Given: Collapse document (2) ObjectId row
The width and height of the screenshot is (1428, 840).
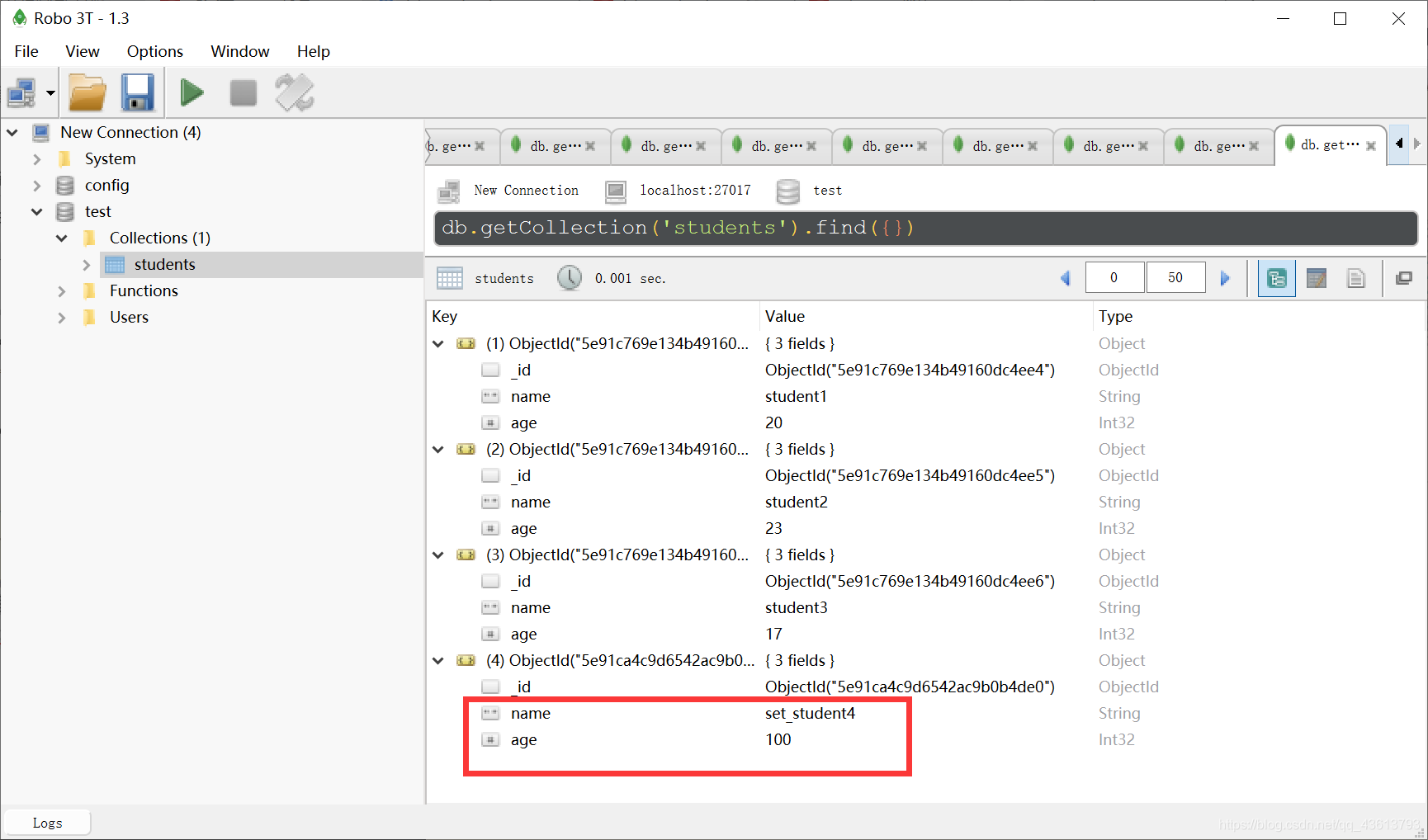Looking at the screenshot, I should [x=438, y=449].
